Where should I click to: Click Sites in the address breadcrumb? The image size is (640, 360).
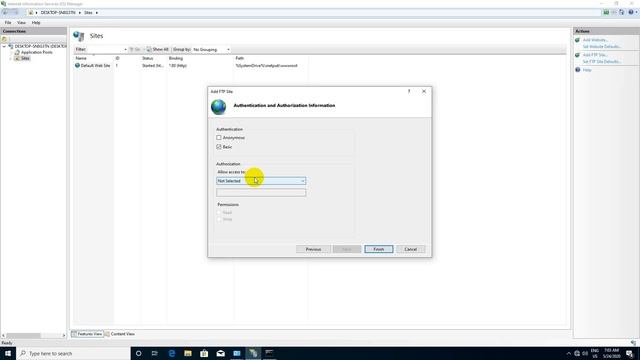[88, 13]
